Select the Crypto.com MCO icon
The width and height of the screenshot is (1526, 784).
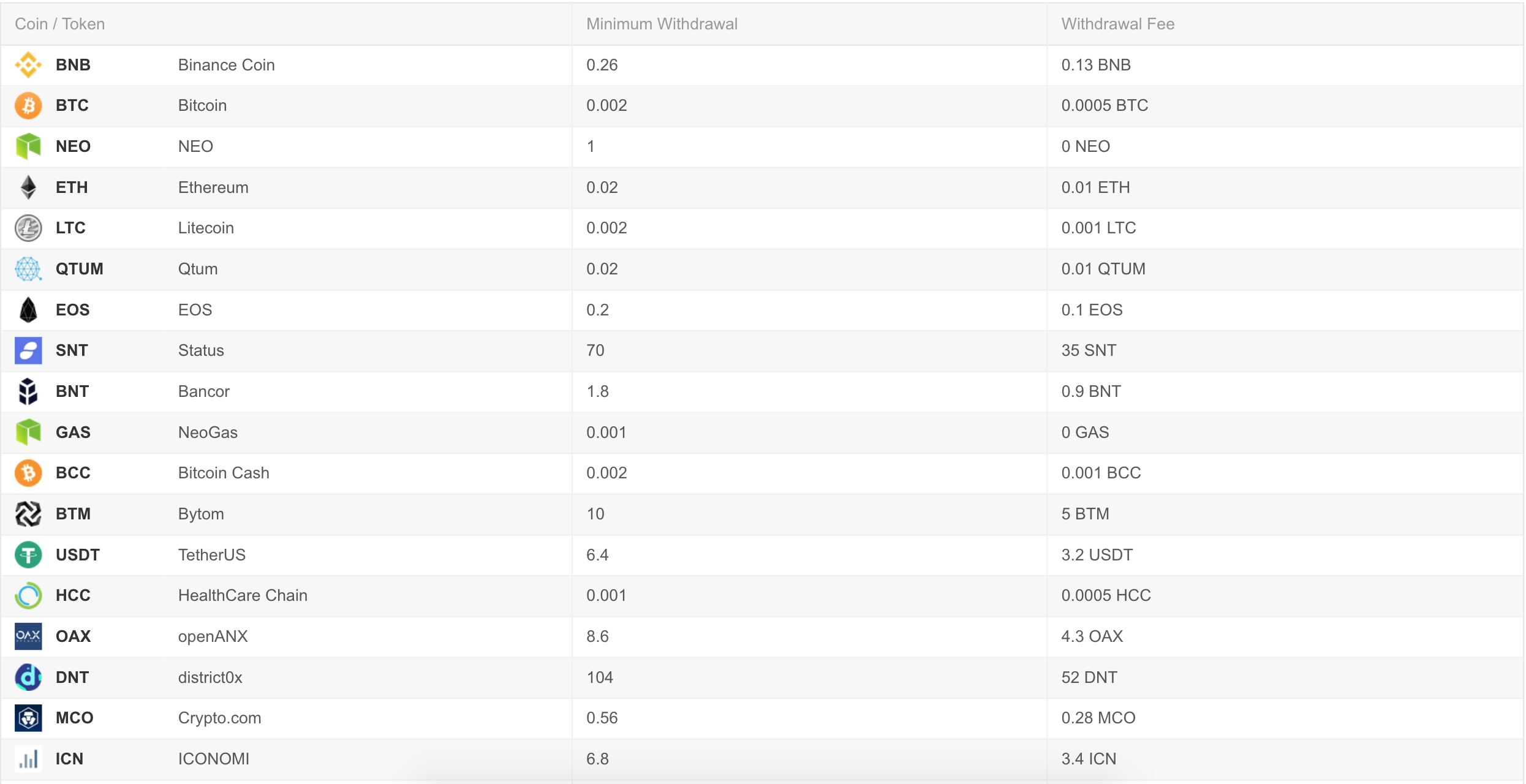pyautogui.click(x=28, y=718)
